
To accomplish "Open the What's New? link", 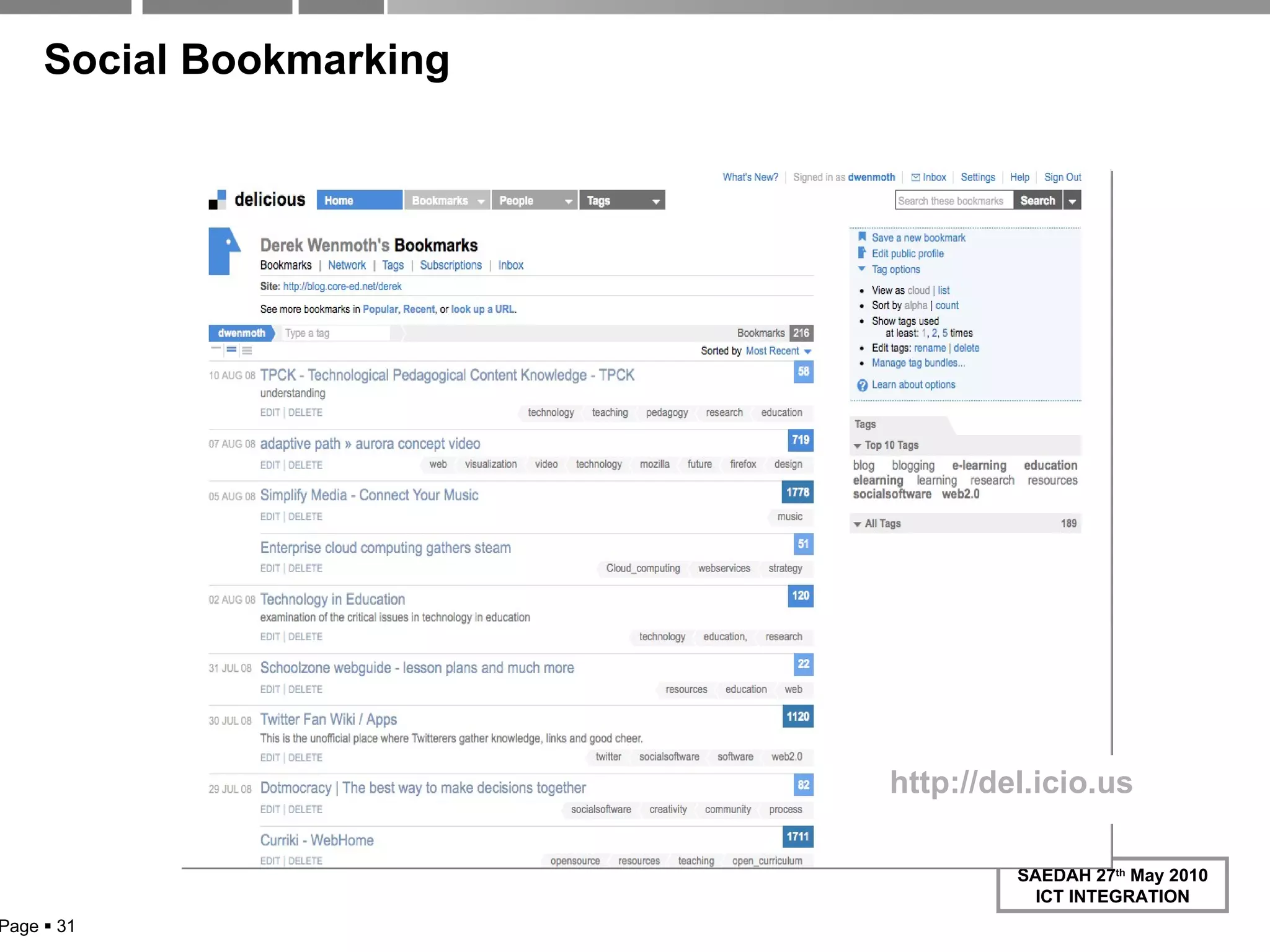I will click(750, 177).
